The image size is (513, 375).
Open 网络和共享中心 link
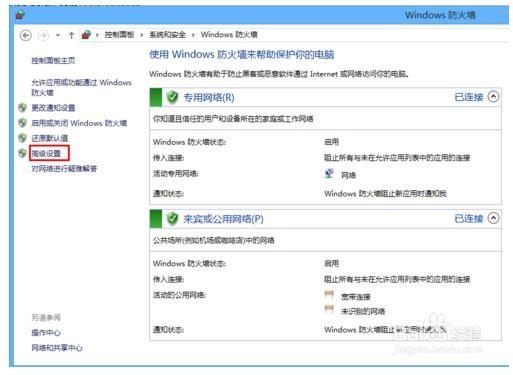(57, 348)
